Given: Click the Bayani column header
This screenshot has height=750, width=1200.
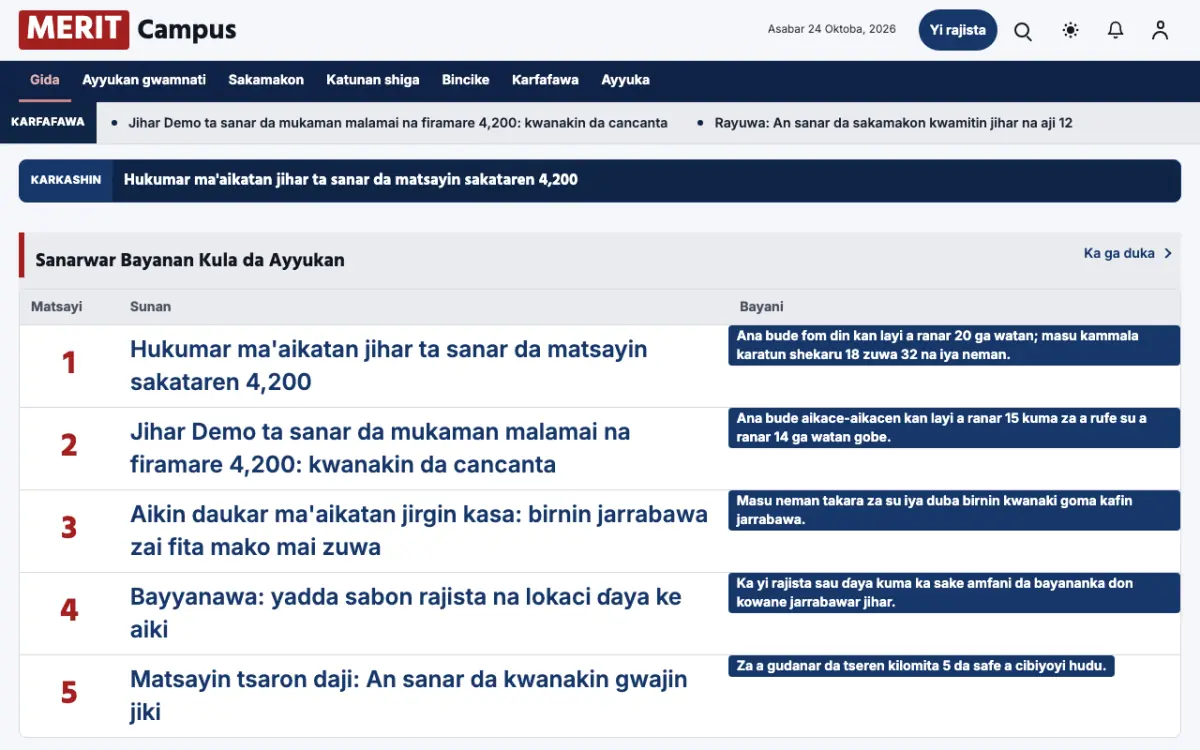Looking at the screenshot, I should coord(762,307).
